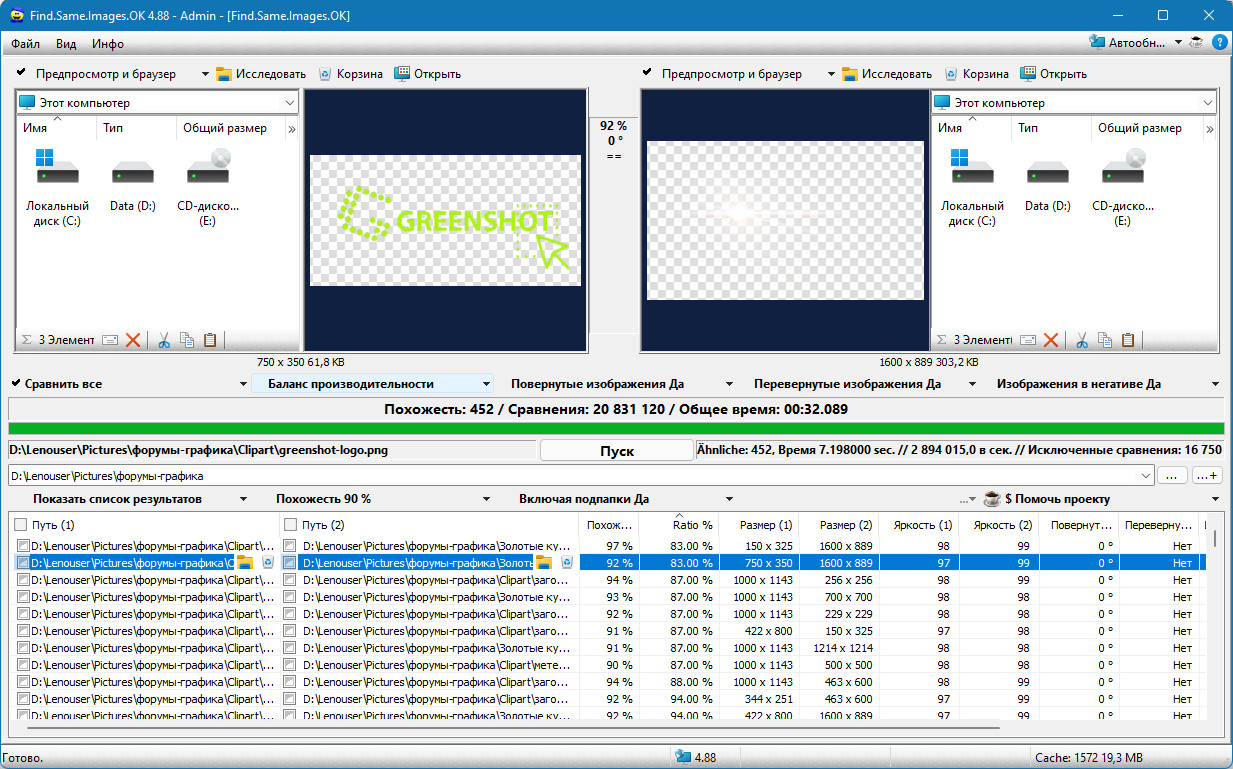The image size is (1233, 769).
Task: Click the recycle bin icon in the selected row's Путь (2) cell
Action: pos(566,563)
